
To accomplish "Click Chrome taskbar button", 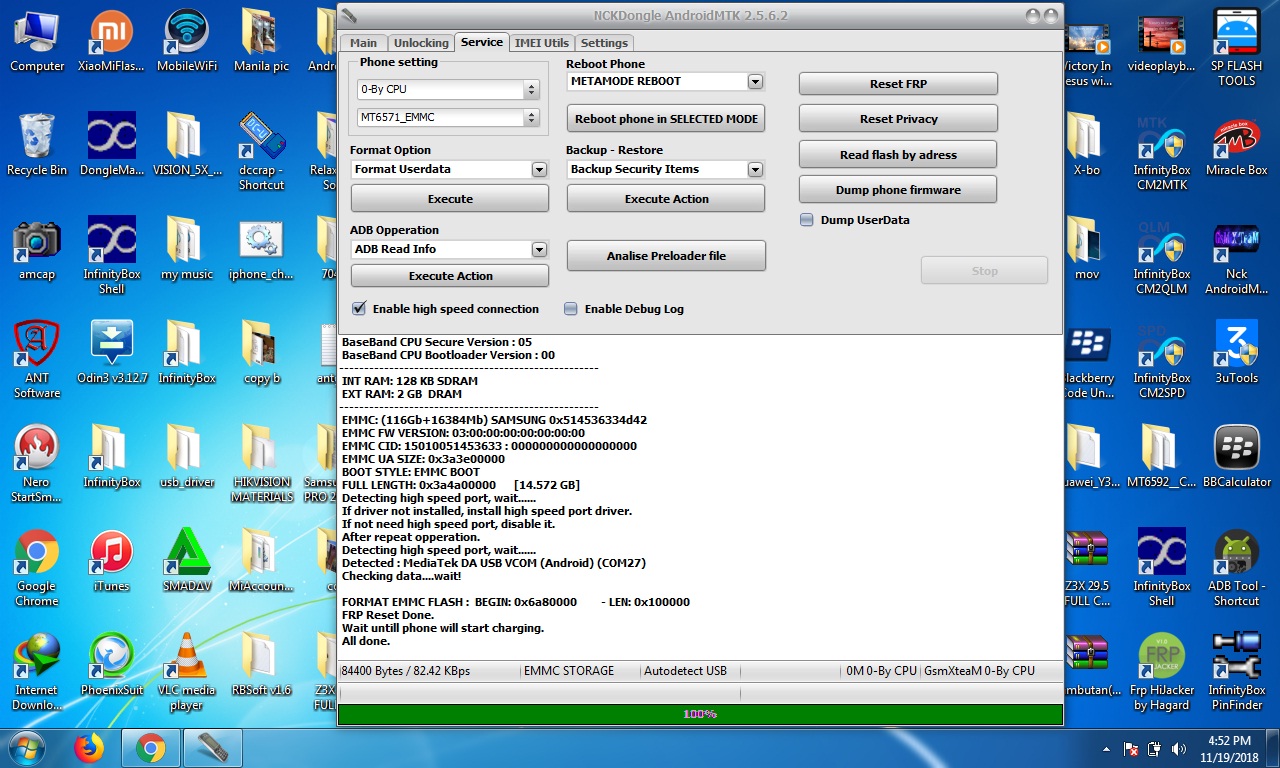I will click(151, 748).
